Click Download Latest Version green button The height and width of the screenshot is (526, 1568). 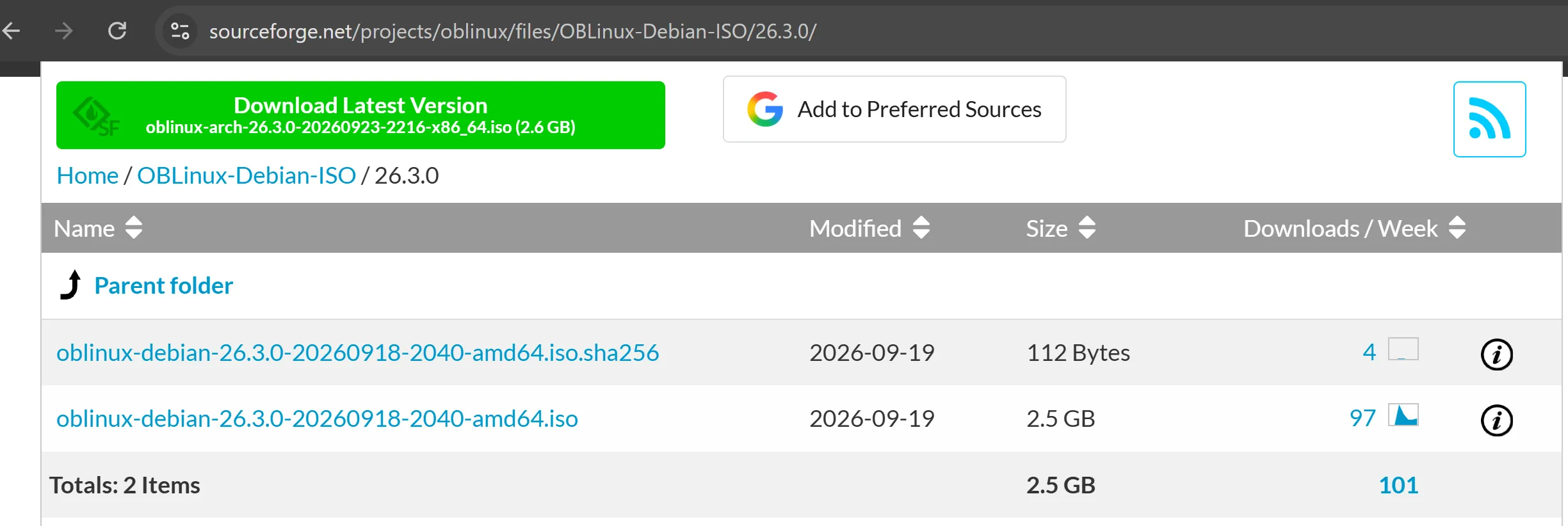360,115
